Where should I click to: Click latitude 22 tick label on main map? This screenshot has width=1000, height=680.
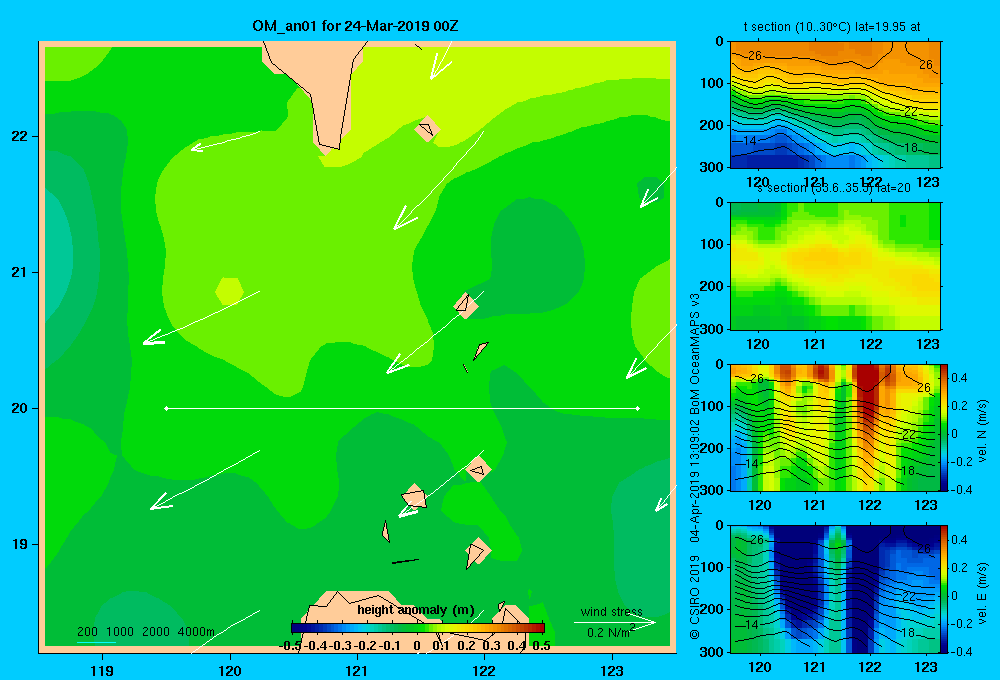tap(20, 137)
